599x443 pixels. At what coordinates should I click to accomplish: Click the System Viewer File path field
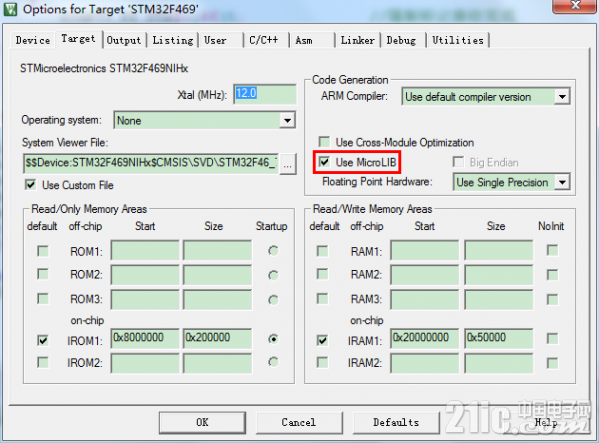(151, 163)
